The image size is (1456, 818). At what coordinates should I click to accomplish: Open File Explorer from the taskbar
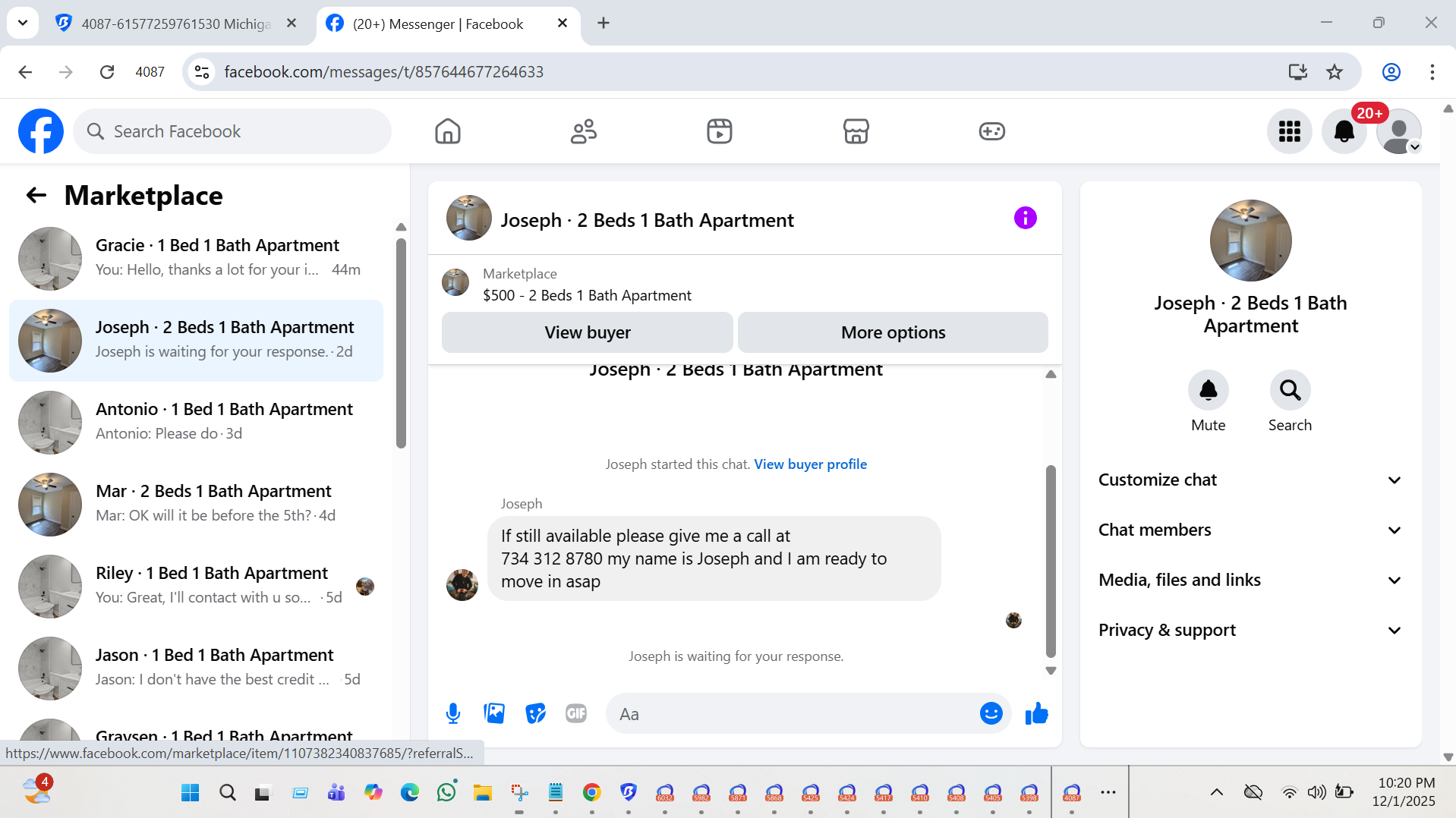[483, 792]
